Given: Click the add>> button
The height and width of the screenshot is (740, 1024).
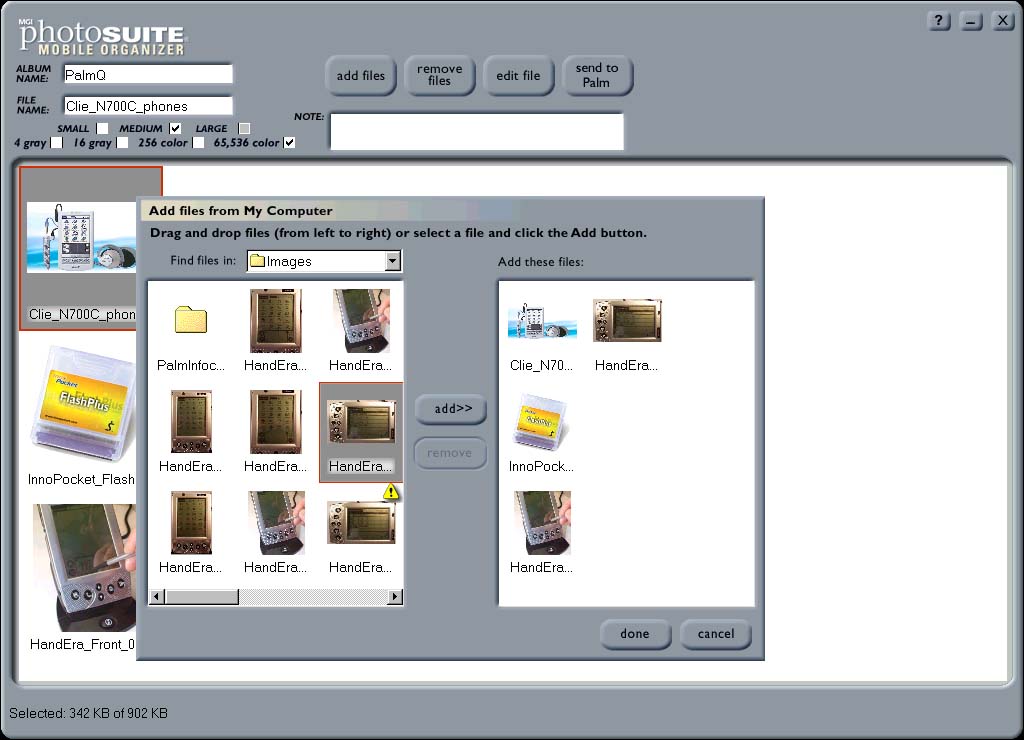Looking at the screenshot, I should [x=451, y=409].
